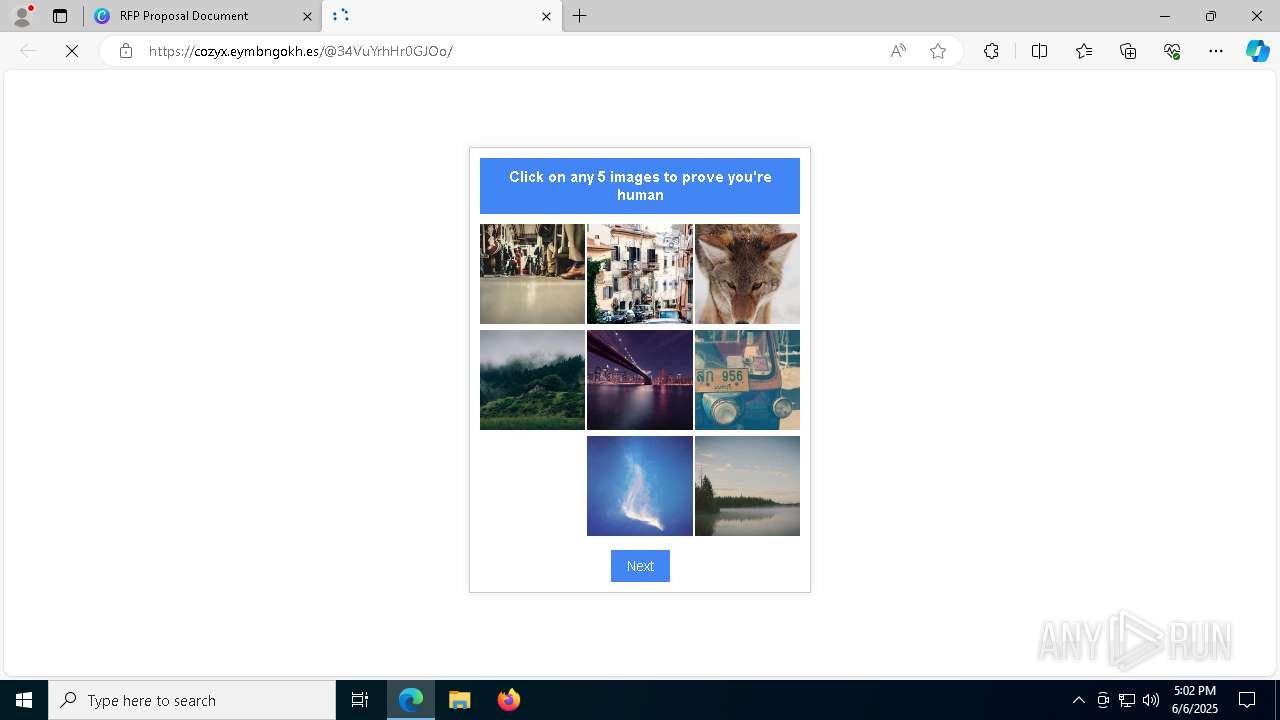Stop loading the page
1280x720 pixels.
[72, 51]
